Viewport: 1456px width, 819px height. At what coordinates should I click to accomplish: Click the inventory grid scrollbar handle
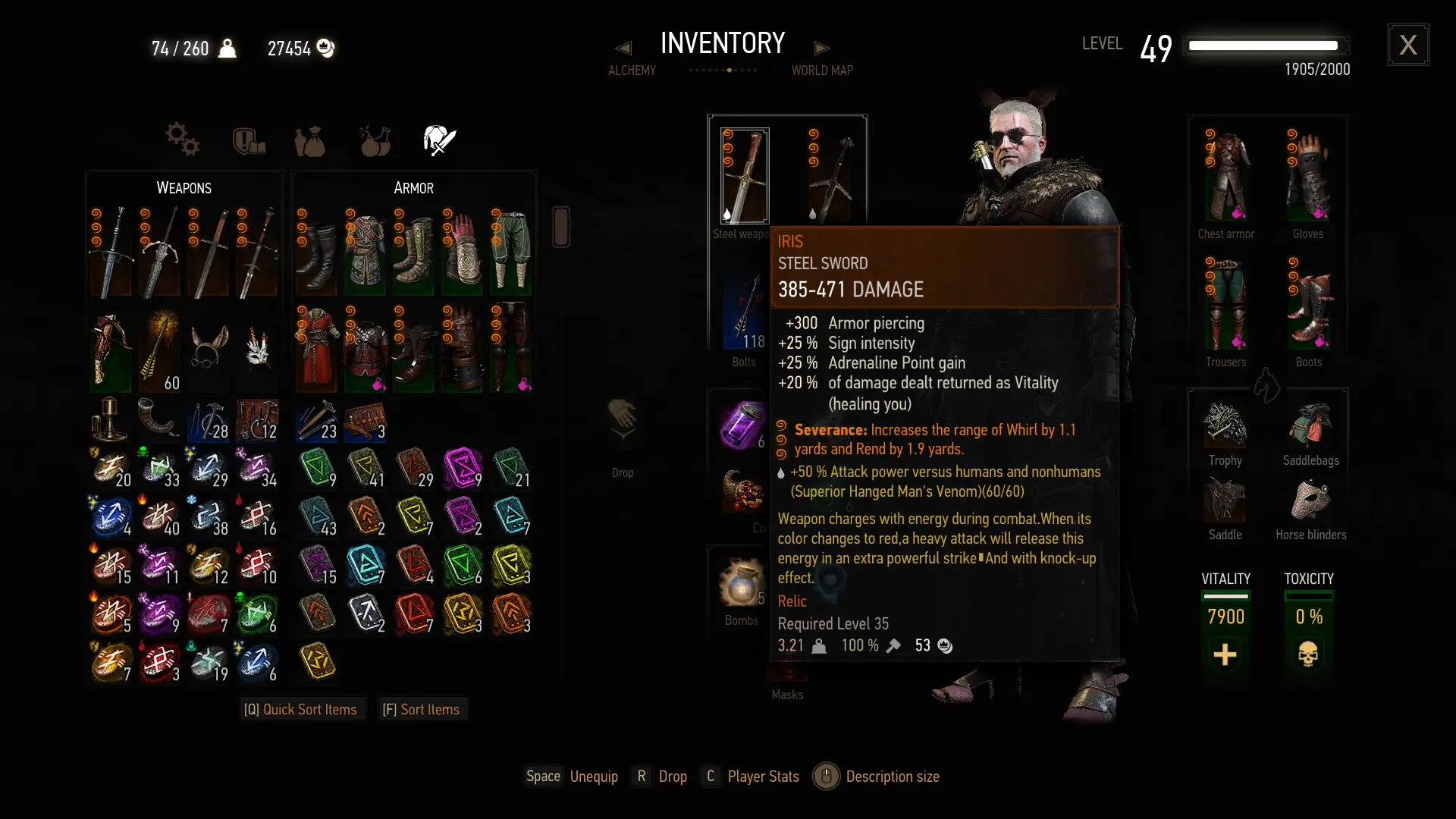tap(561, 226)
